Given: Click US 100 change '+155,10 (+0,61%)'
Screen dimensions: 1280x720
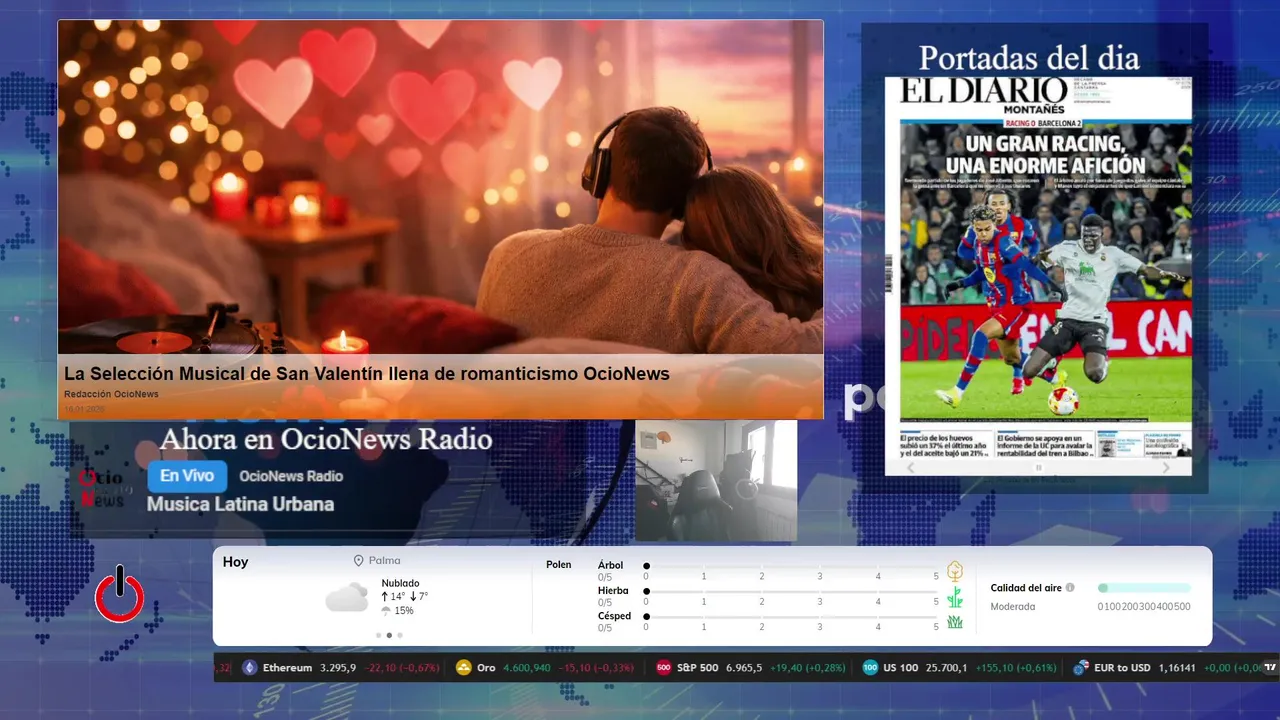Looking at the screenshot, I should [1016, 668].
